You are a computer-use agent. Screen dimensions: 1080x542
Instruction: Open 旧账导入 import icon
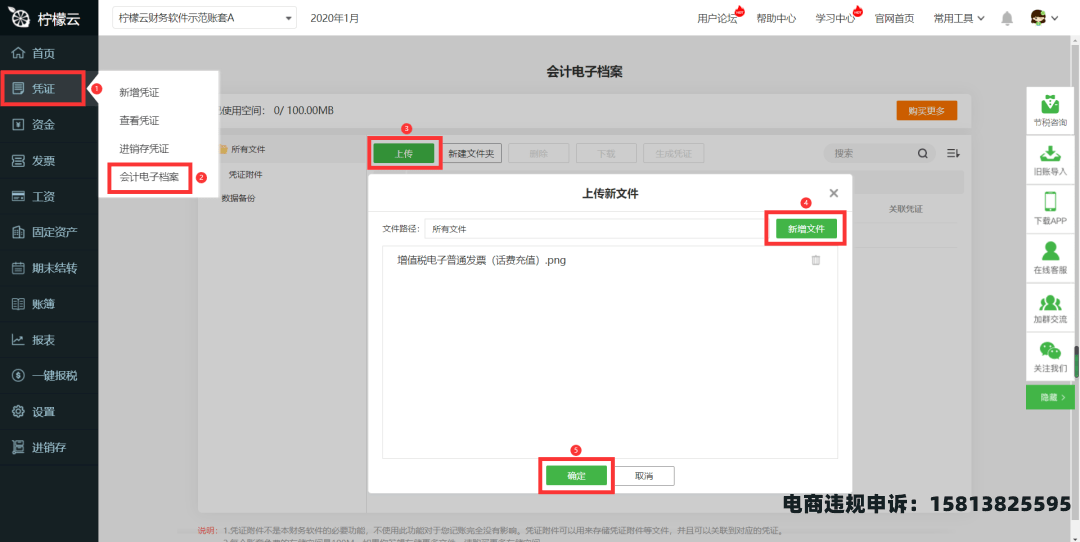click(x=1050, y=158)
